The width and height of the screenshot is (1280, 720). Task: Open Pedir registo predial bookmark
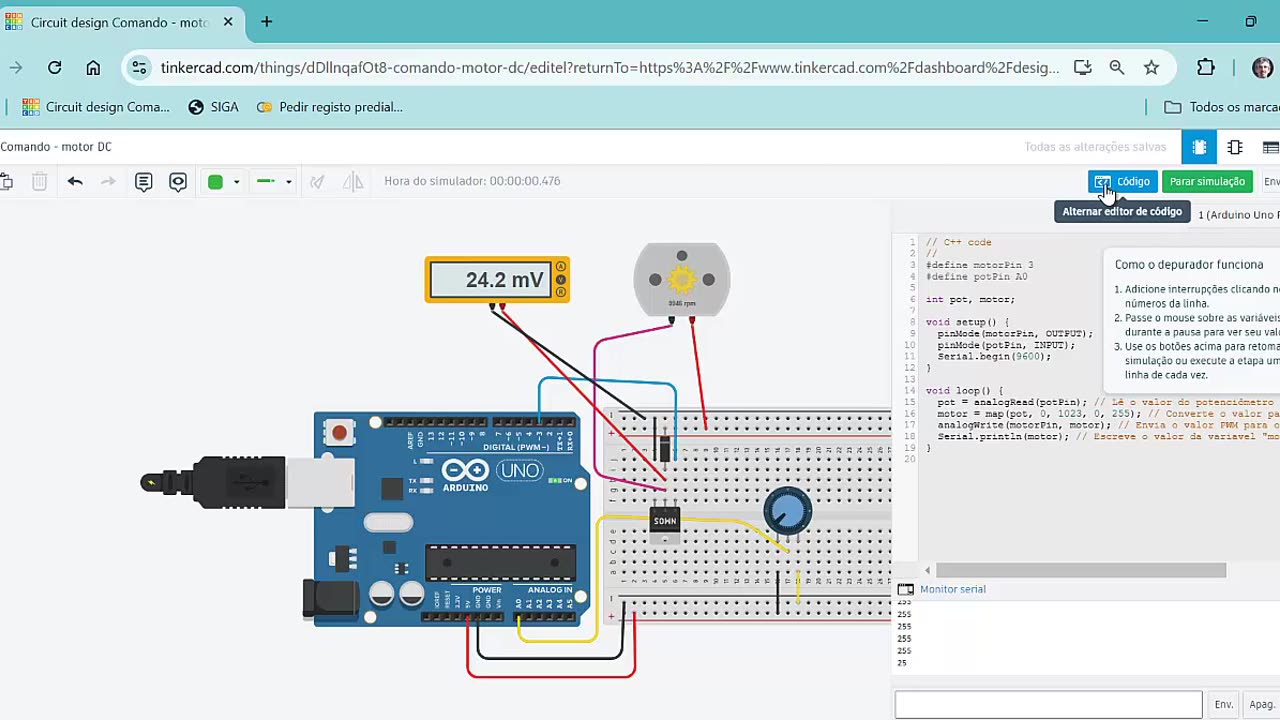click(x=329, y=107)
